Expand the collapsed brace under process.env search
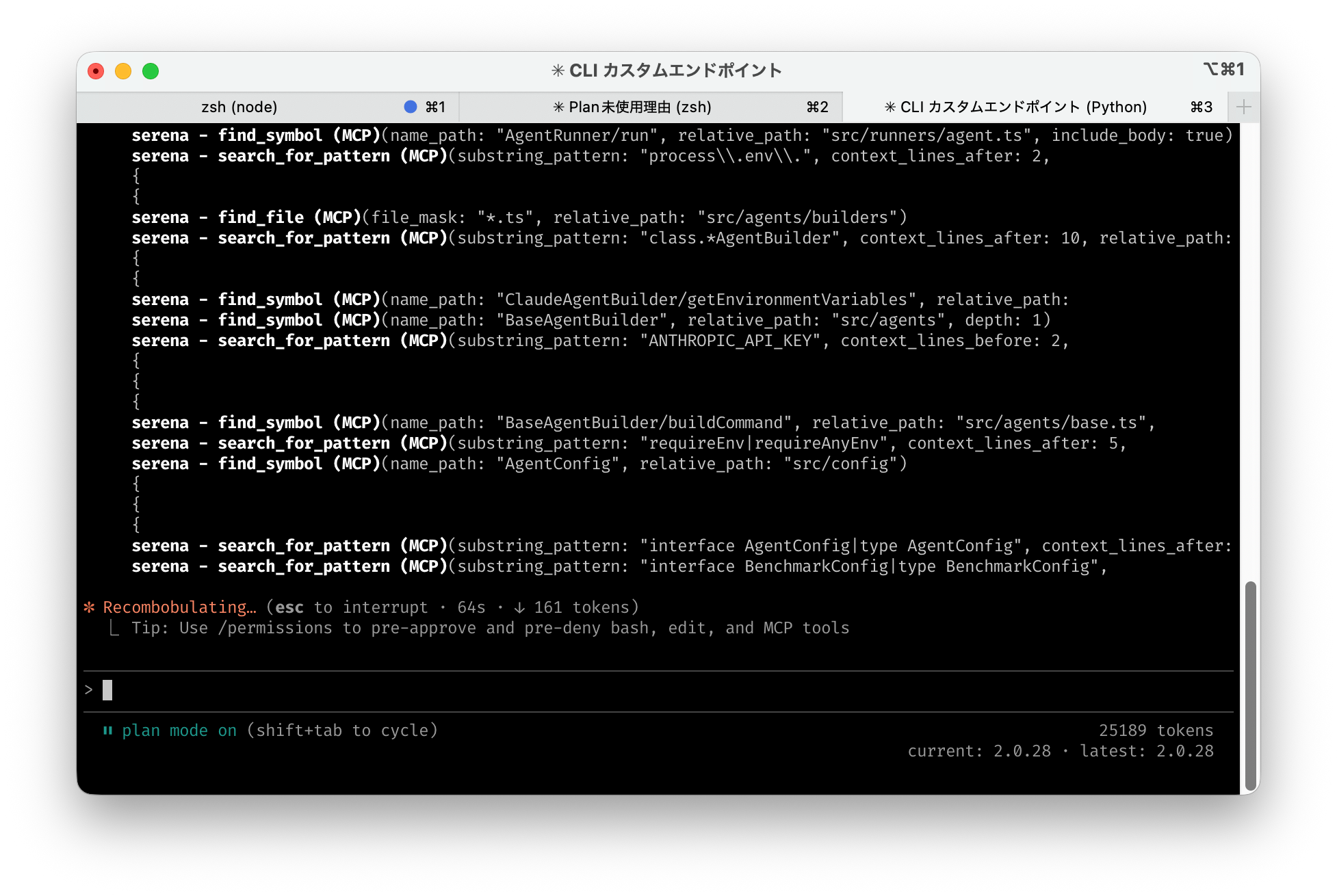Image resolution: width=1337 pixels, height=896 pixels. point(136,176)
